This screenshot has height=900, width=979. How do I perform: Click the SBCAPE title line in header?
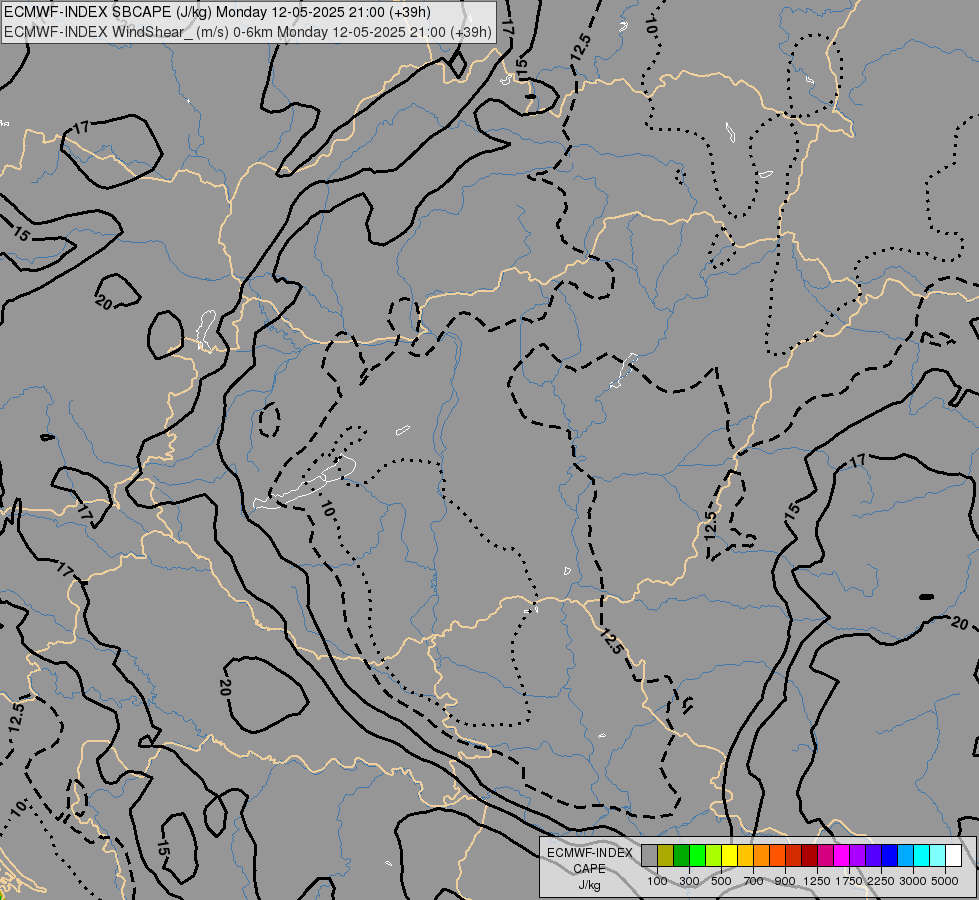tap(217, 12)
